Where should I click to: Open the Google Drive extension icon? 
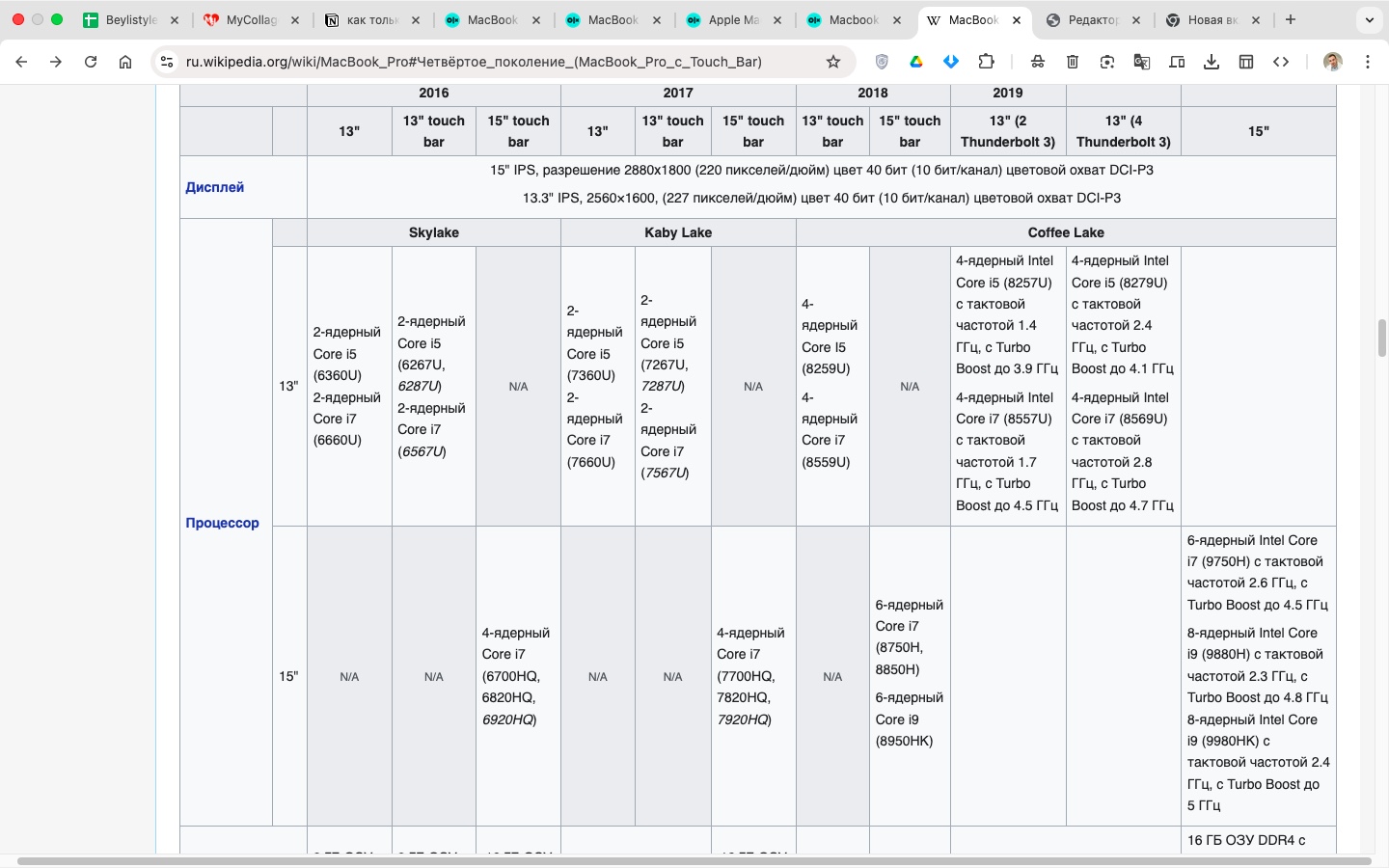916,62
